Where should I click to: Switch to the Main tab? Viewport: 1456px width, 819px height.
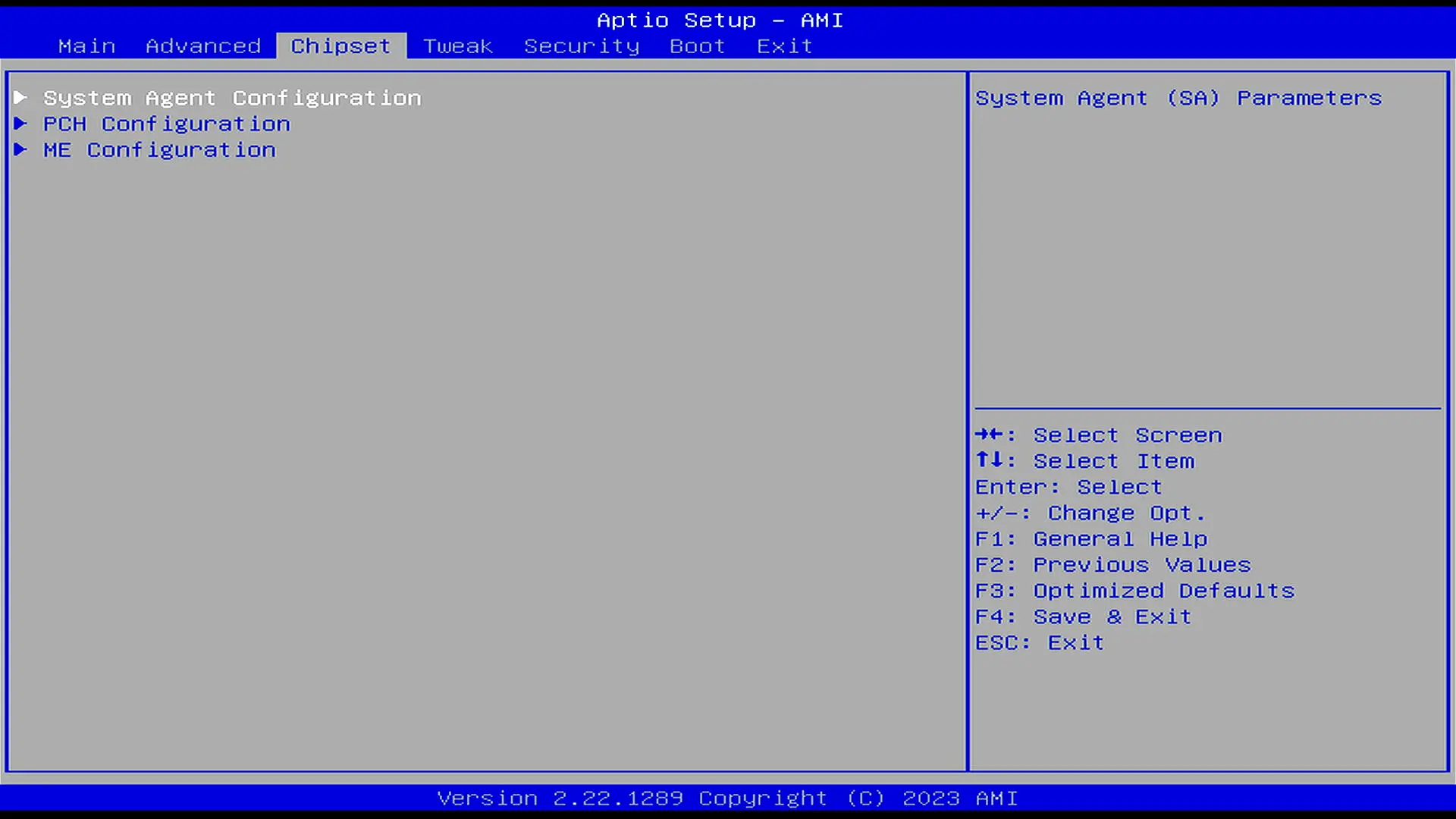(86, 46)
